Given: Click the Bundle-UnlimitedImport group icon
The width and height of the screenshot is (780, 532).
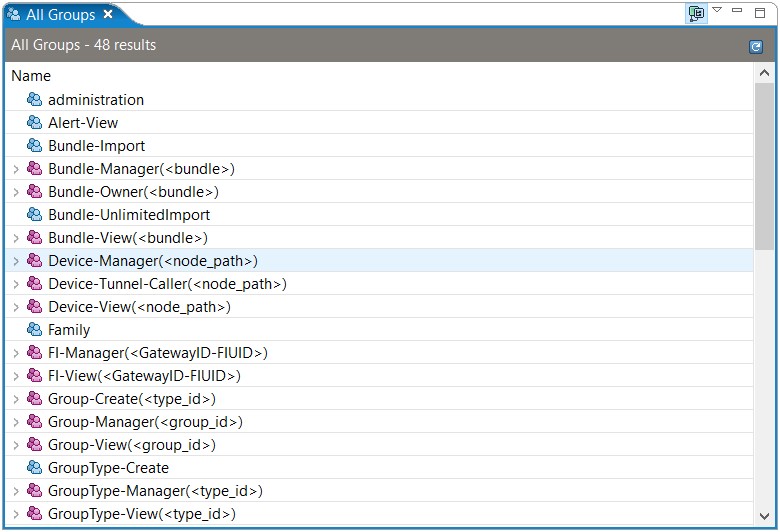Looking at the screenshot, I should click(x=34, y=214).
